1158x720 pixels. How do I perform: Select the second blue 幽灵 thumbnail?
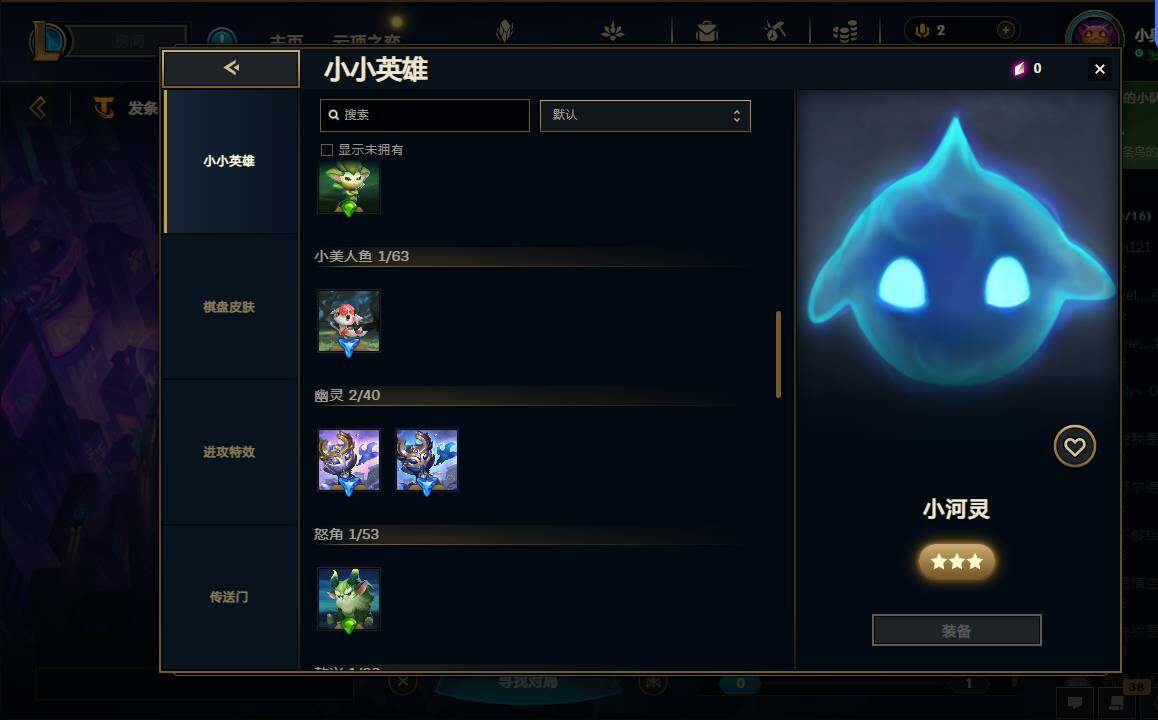pos(426,460)
